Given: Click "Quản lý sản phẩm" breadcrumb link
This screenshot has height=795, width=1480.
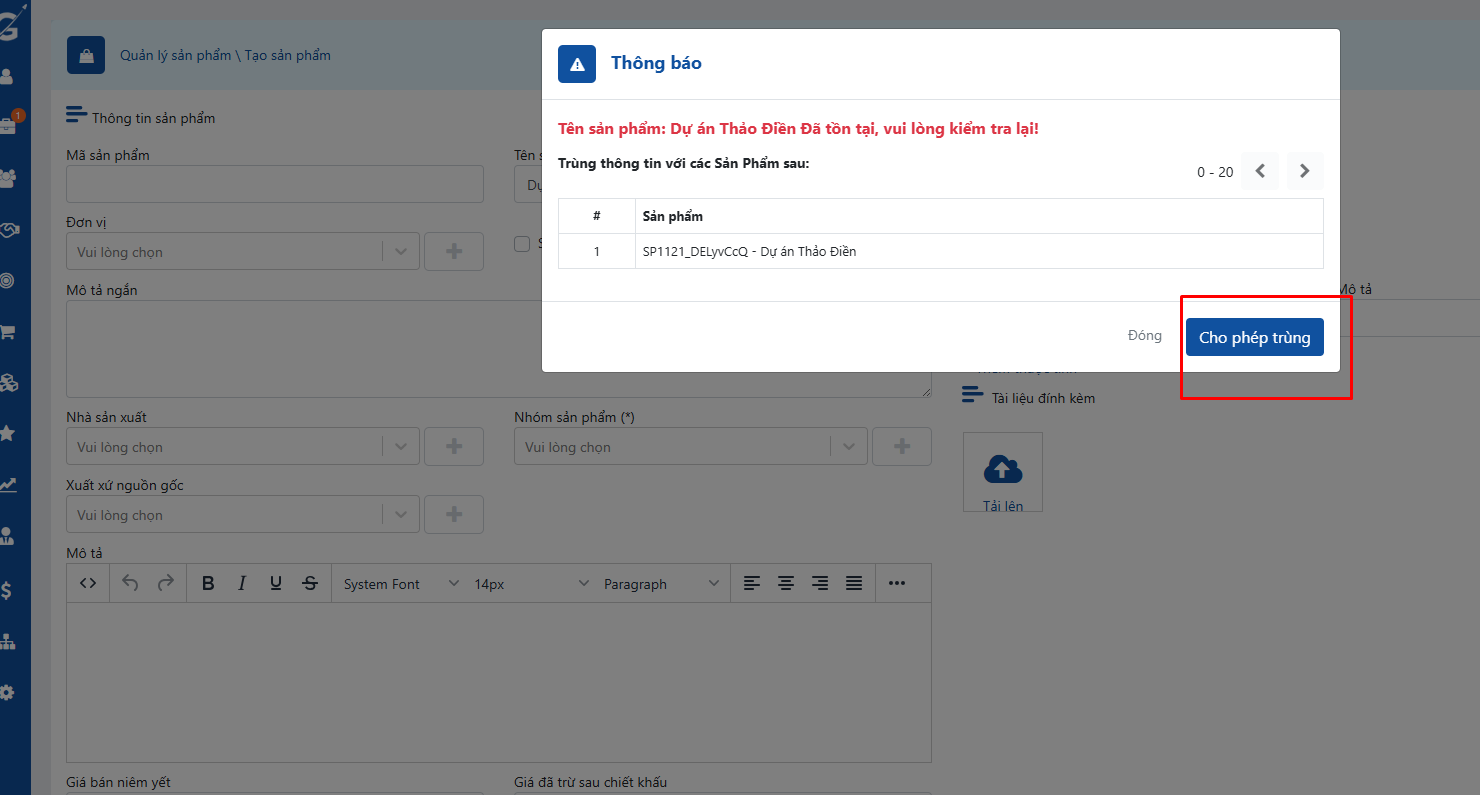Looking at the screenshot, I should point(175,55).
